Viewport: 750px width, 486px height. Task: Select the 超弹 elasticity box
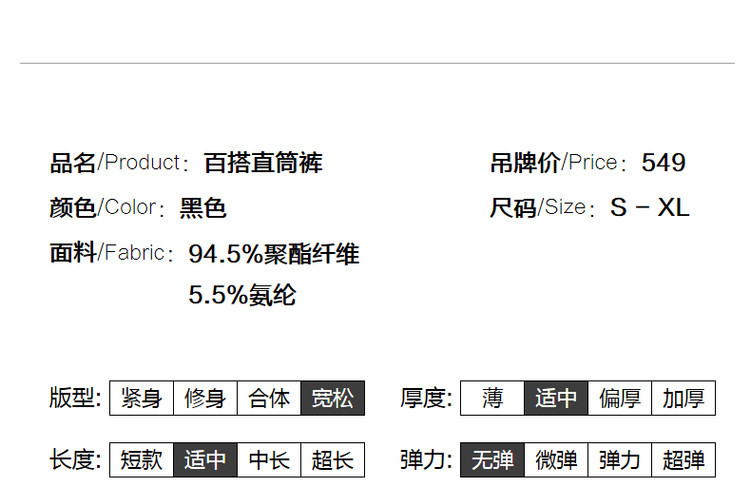point(684,460)
